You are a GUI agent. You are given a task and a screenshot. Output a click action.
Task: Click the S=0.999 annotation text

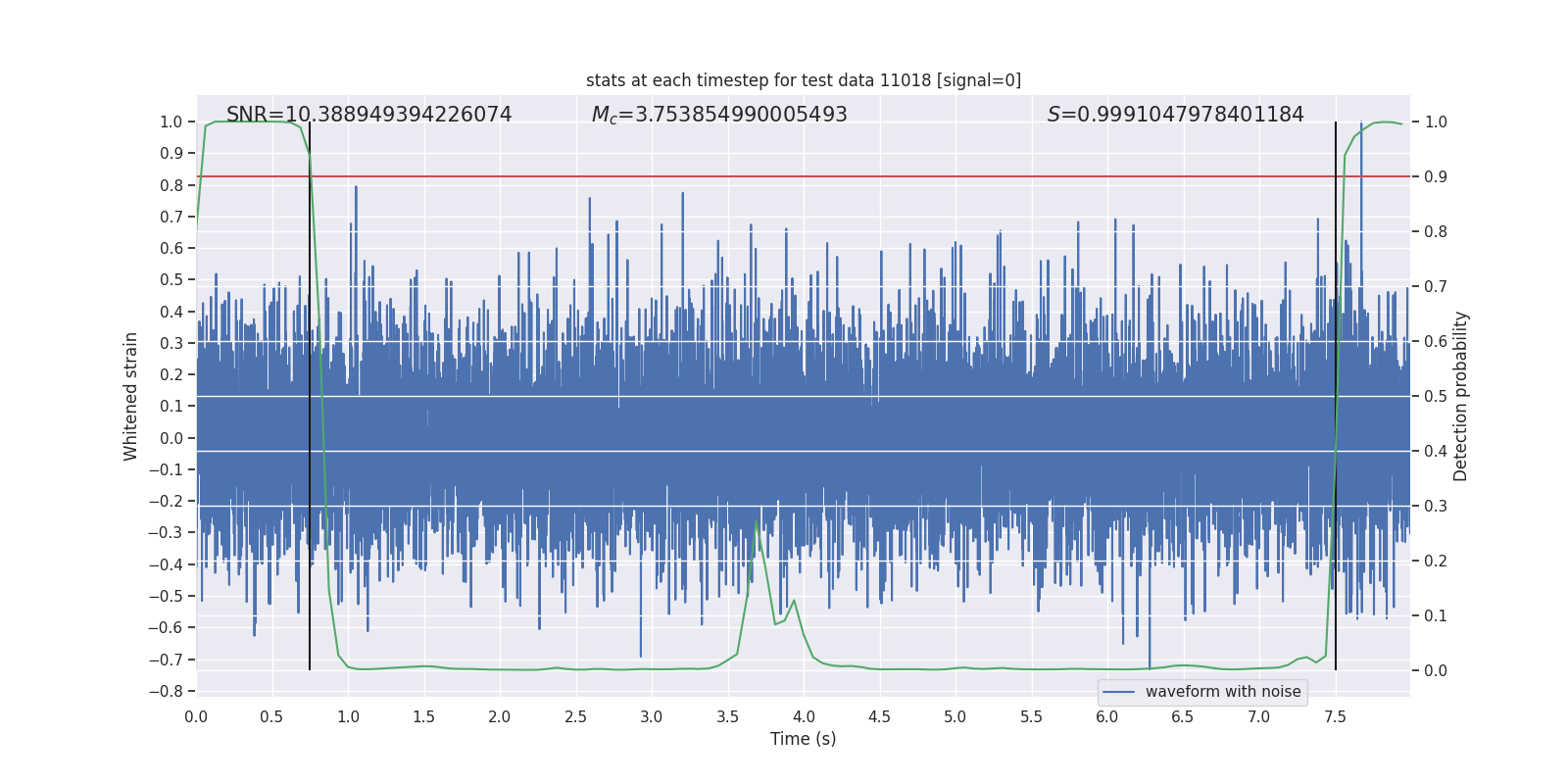pos(1175,115)
